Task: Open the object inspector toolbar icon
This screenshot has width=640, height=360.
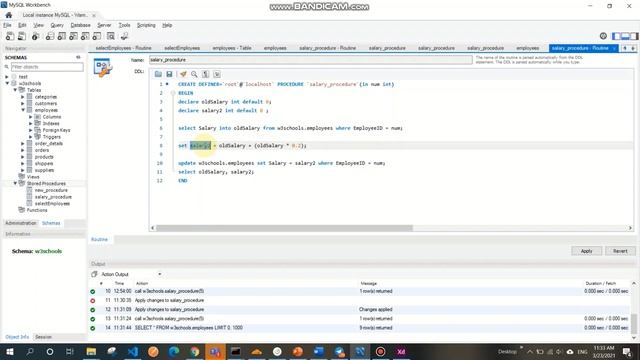Action: tap(36, 36)
